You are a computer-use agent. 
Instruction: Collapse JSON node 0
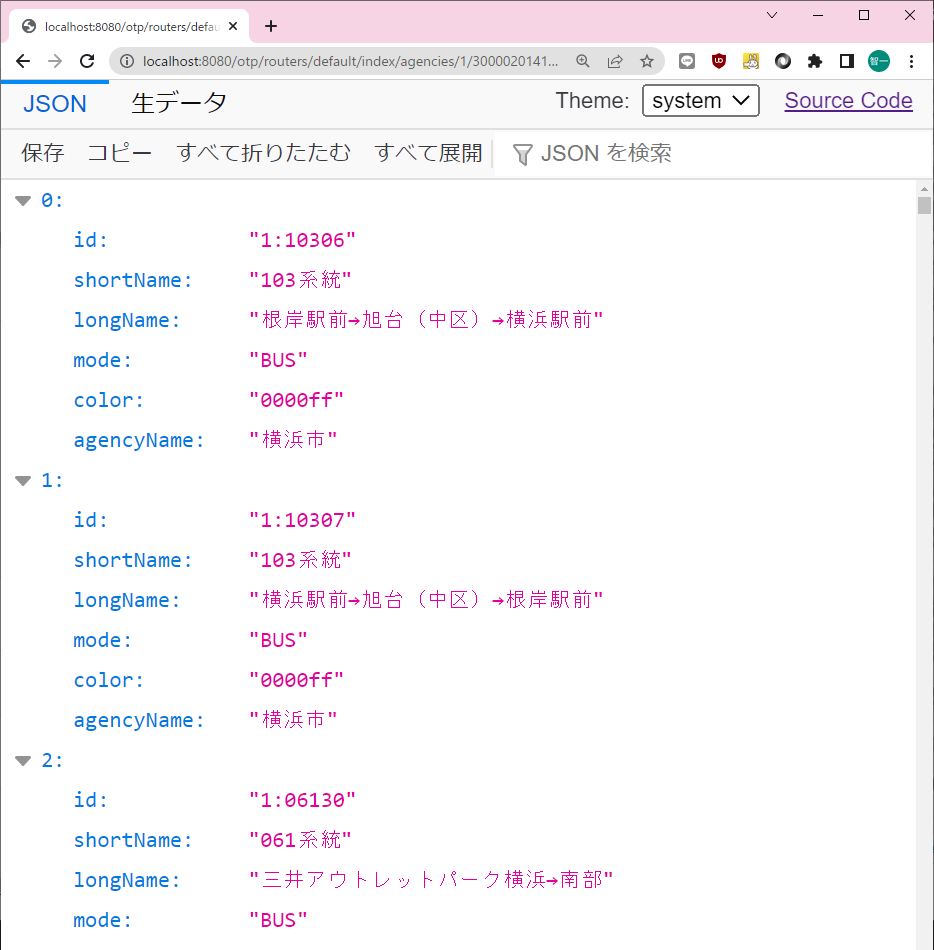click(x=23, y=201)
